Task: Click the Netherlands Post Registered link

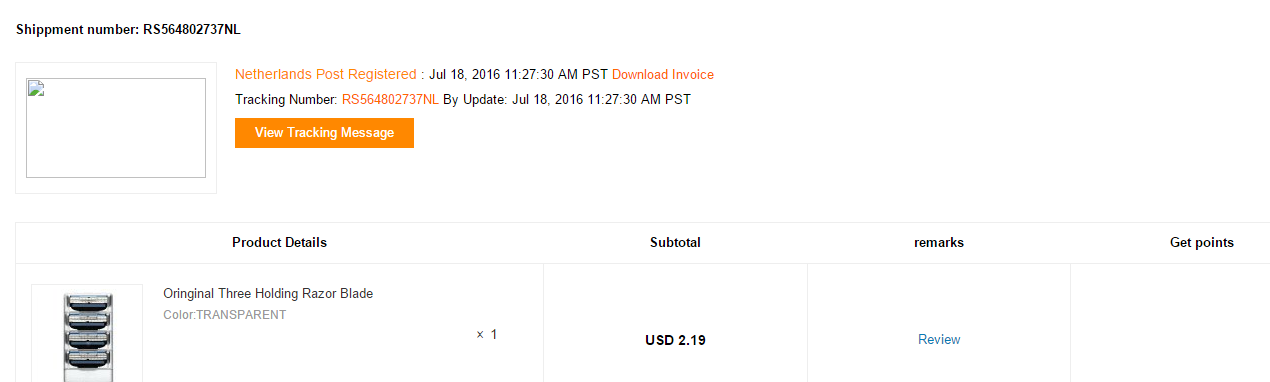Action: pyautogui.click(x=326, y=75)
